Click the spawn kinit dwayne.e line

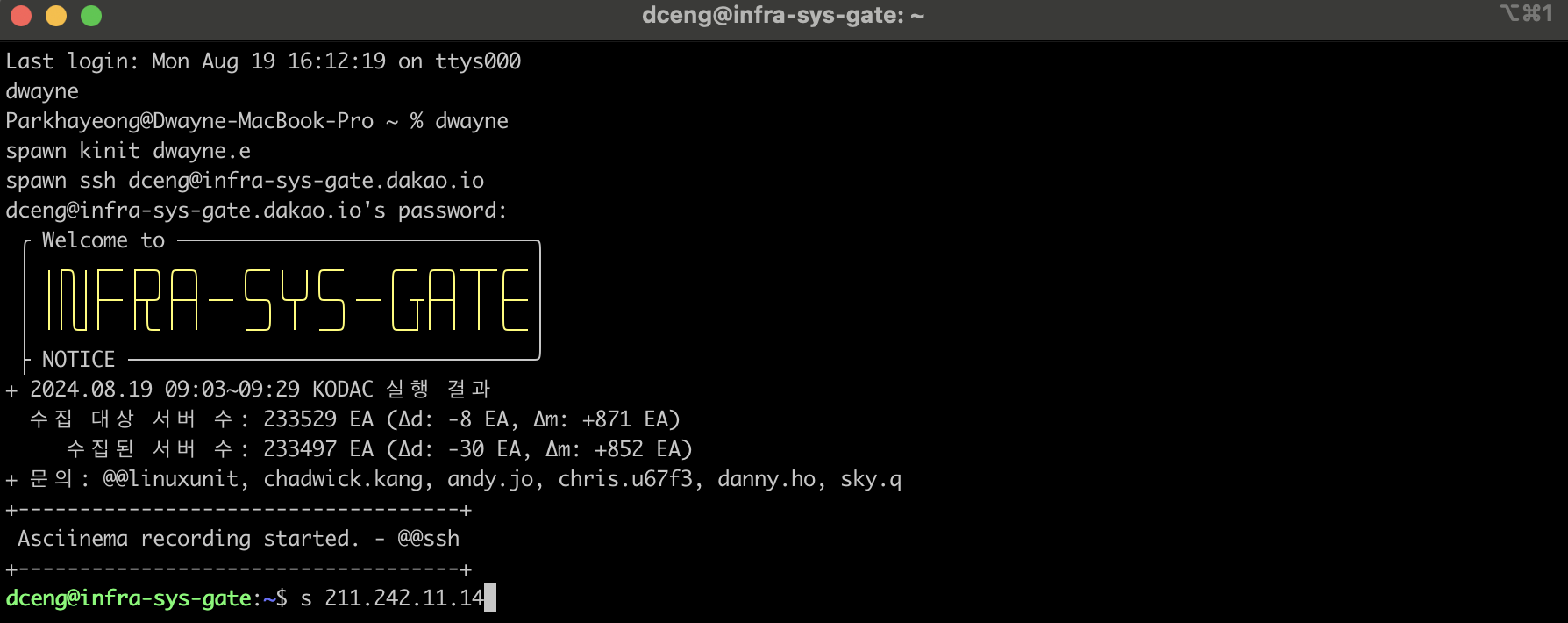[128, 151]
